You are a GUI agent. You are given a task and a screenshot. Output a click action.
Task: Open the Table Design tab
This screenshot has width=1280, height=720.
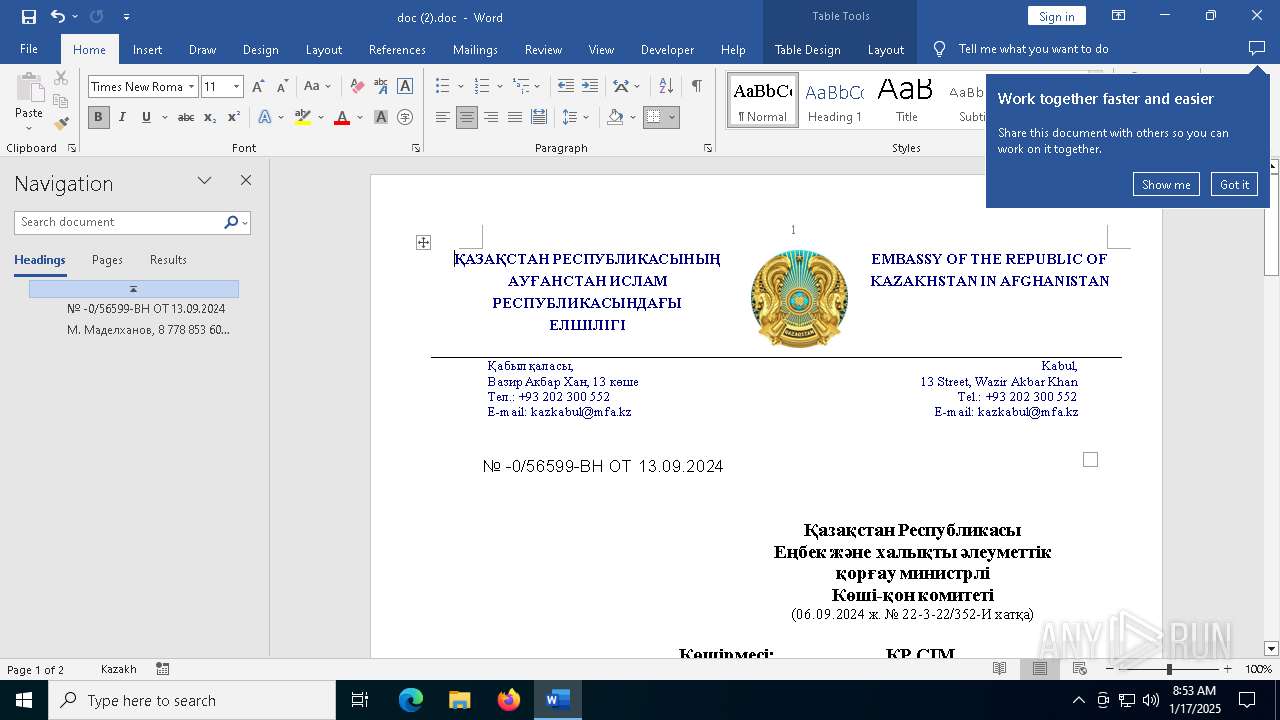807,49
